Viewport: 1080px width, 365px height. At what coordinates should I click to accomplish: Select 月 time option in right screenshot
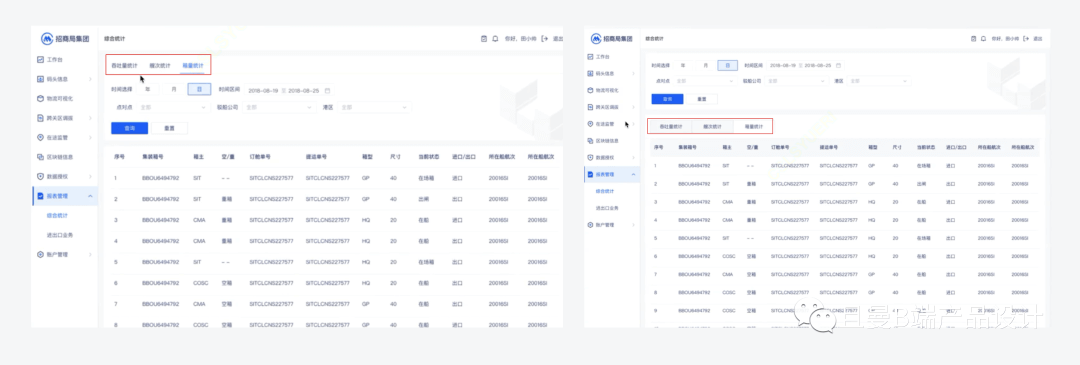click(705, 65)
